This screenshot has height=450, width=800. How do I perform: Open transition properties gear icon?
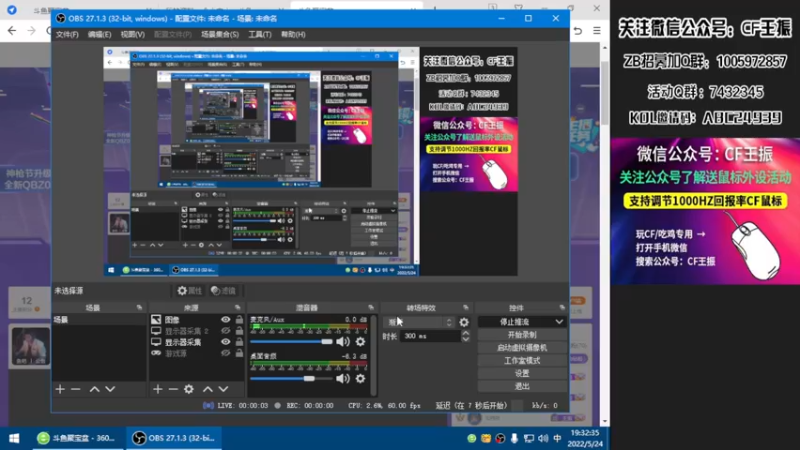[x=464, y=322]
